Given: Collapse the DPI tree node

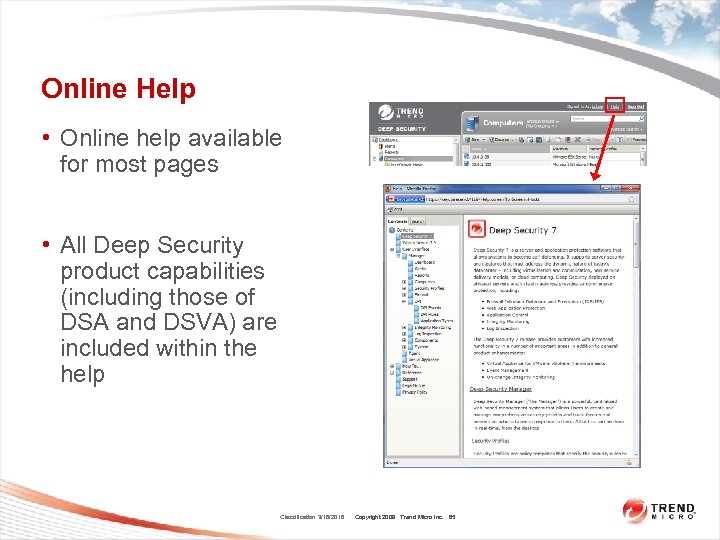Looking at the screenshot, I should 404,301.
